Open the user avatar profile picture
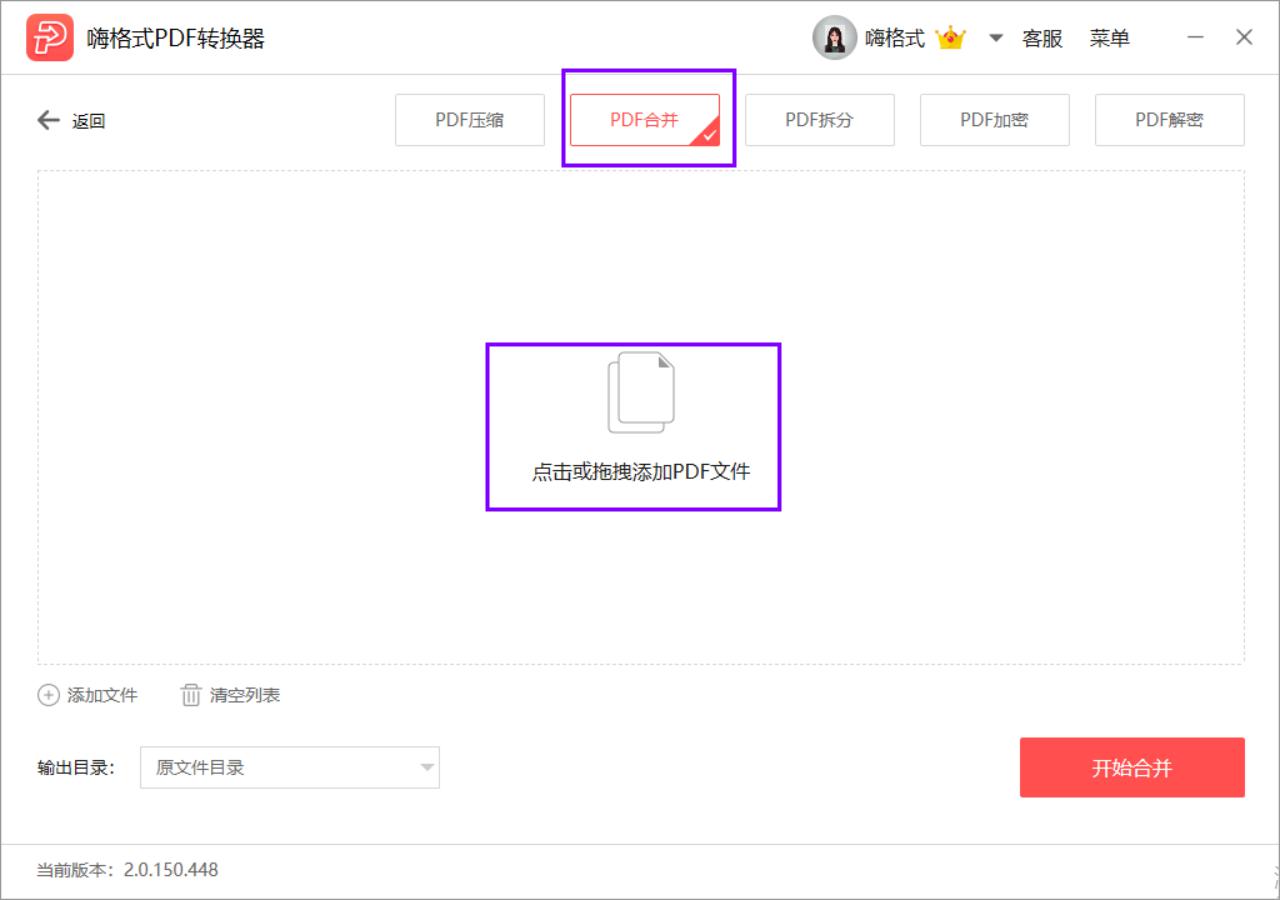Screen dimensions: 1280x900 coord(834,38)
